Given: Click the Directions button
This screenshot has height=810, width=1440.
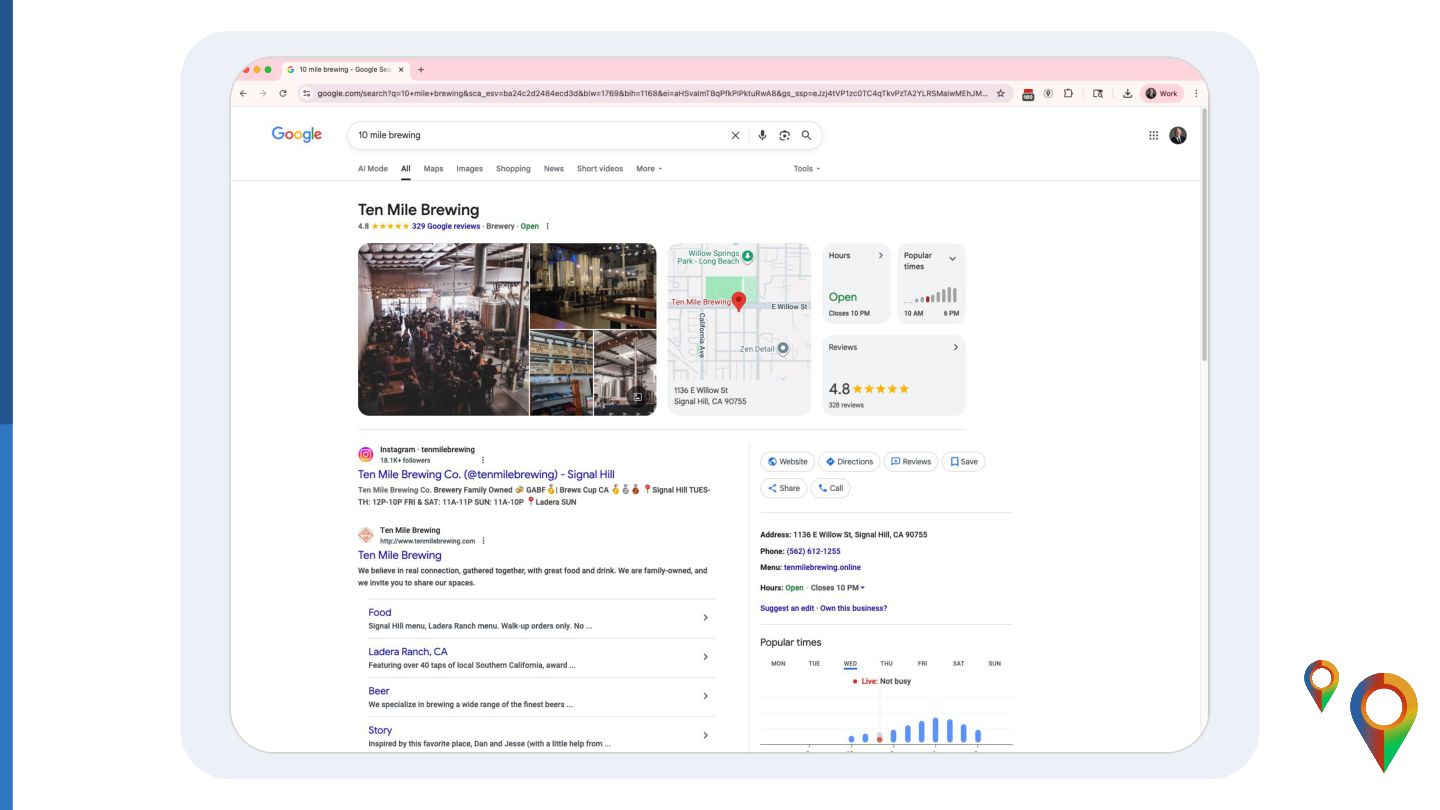Looking at the screenshot, I should [850, 462].
